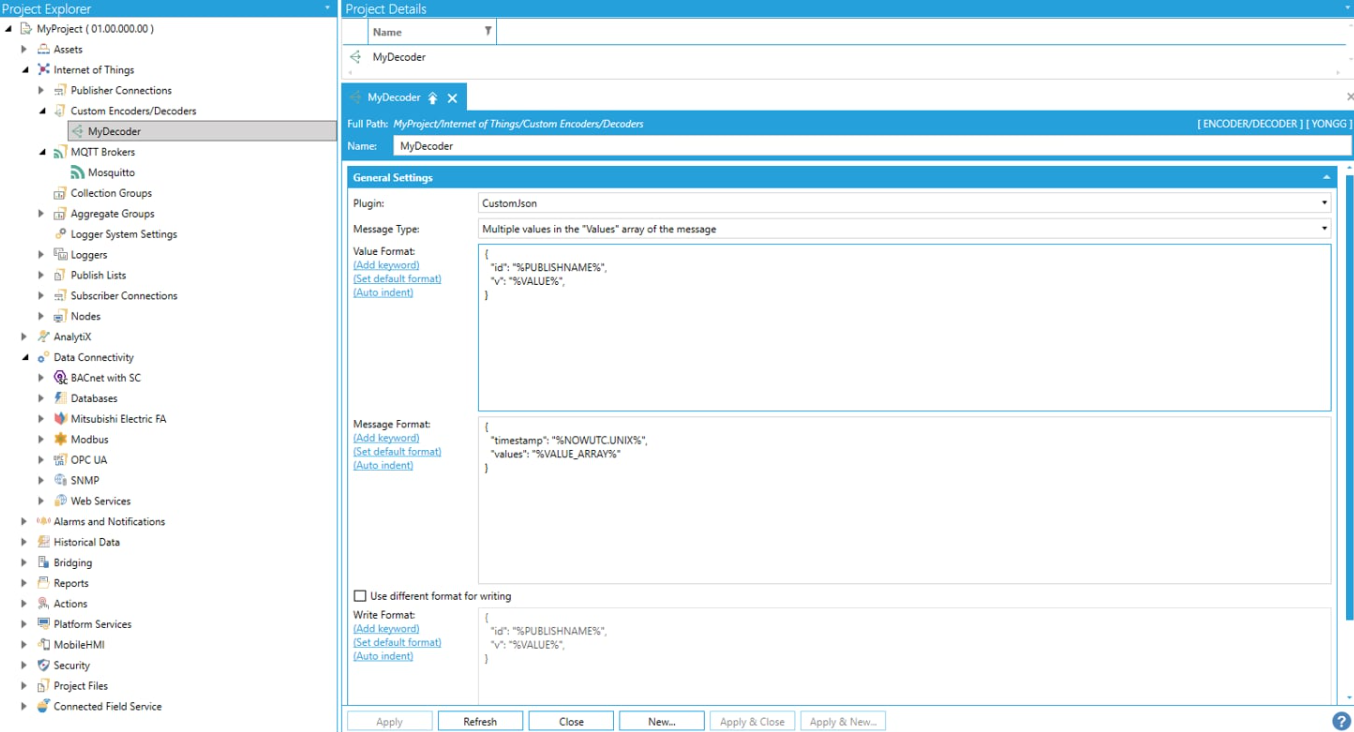Select the Subscriber Connections tree item
The image size is (1354, 732).
click(124, 296)
